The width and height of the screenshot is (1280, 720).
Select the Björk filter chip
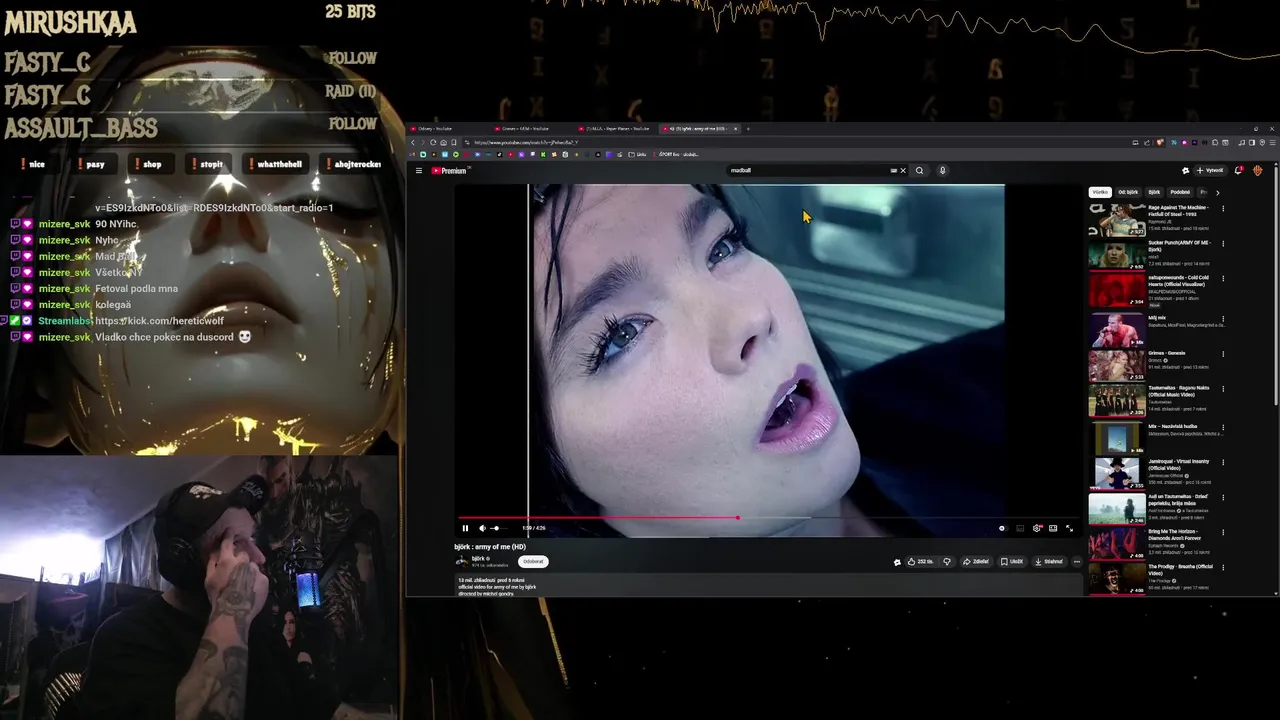click(x=1154, y=192)
